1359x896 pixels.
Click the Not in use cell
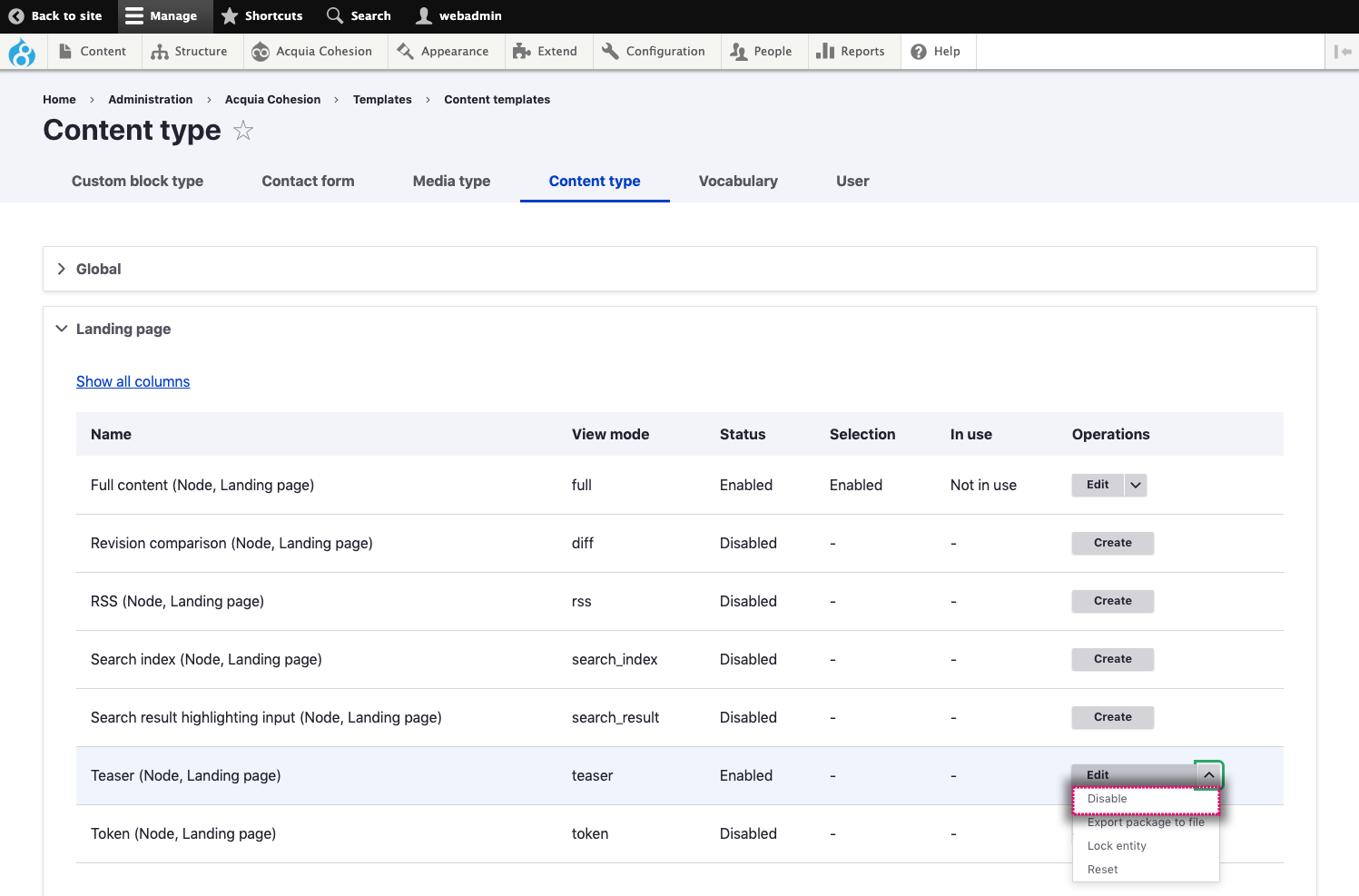click(983, 486)
